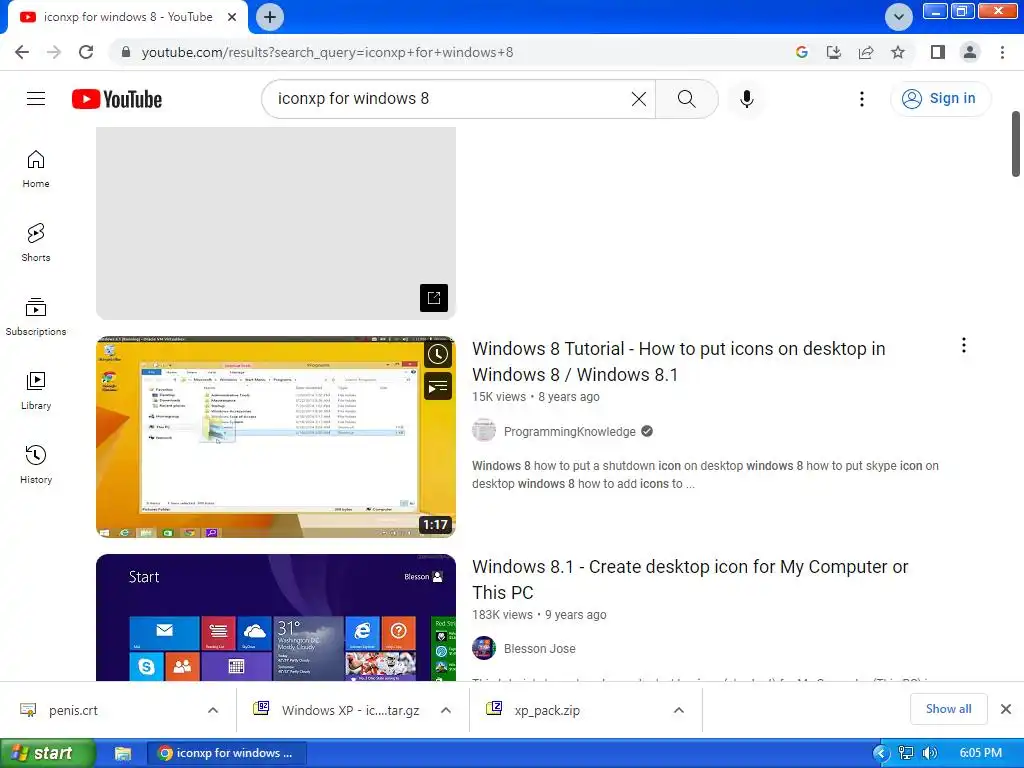Expand options for penis.crt download
Screen dimensions: 1024x768
213,711
